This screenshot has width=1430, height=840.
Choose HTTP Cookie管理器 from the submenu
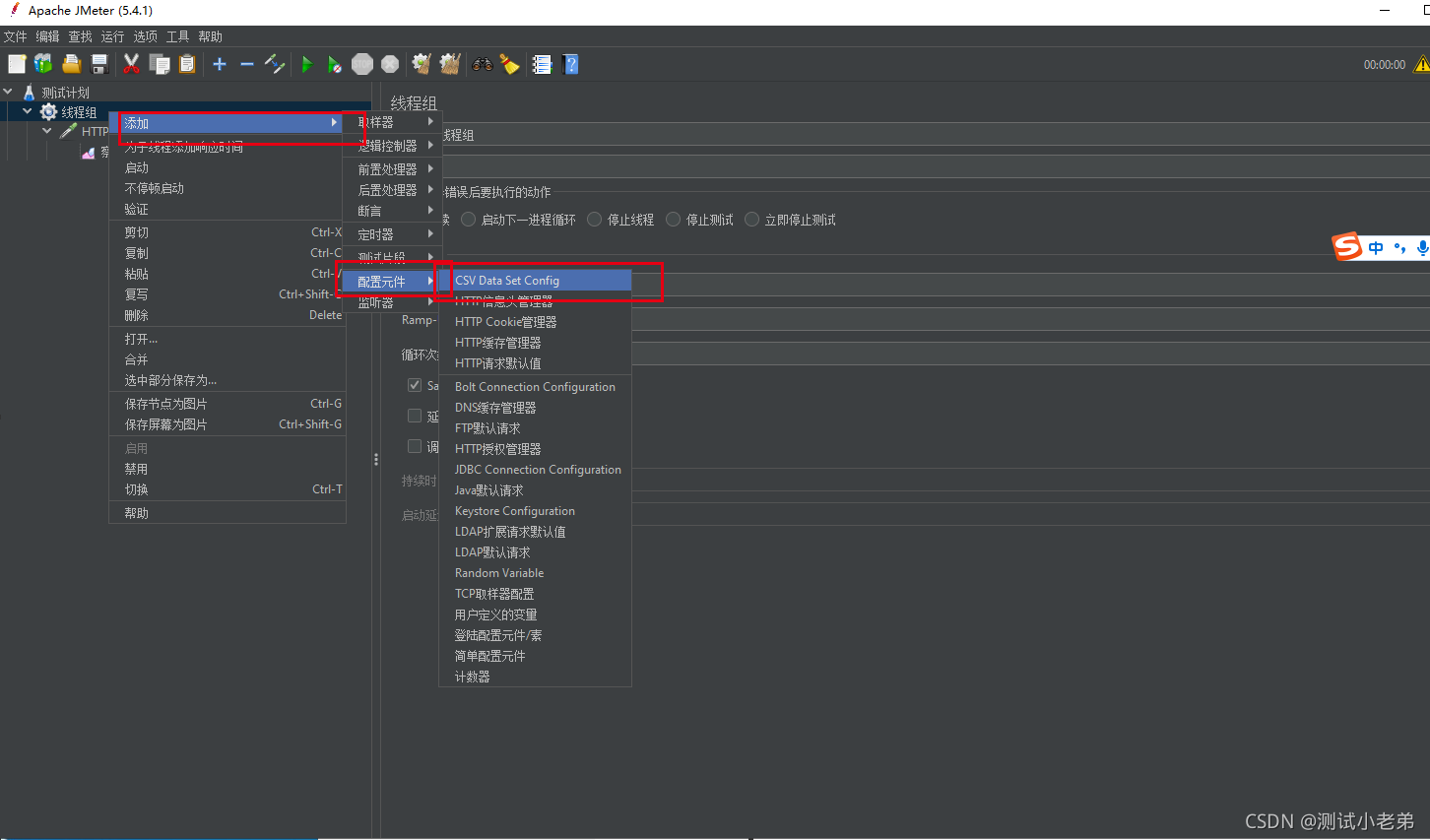coord(535,322)
